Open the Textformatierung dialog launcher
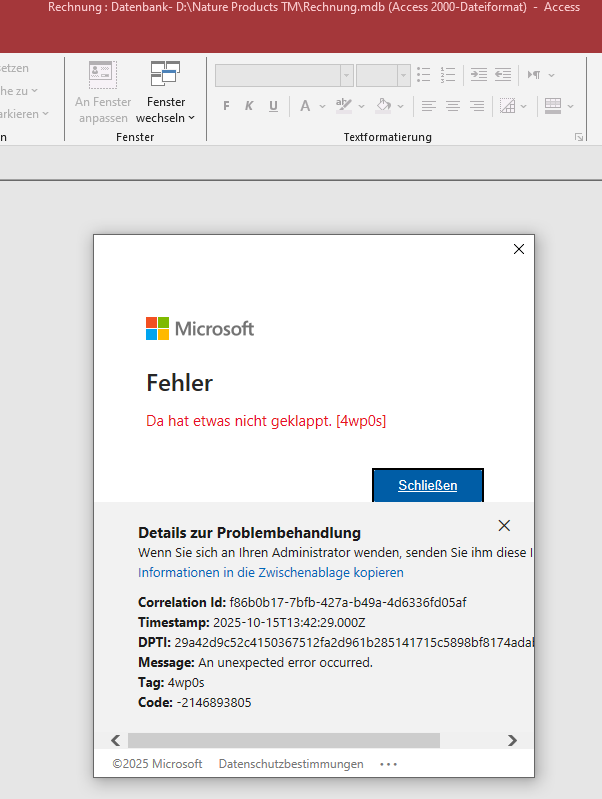Screen dimensions: 602x799 [x=579, y=137]
